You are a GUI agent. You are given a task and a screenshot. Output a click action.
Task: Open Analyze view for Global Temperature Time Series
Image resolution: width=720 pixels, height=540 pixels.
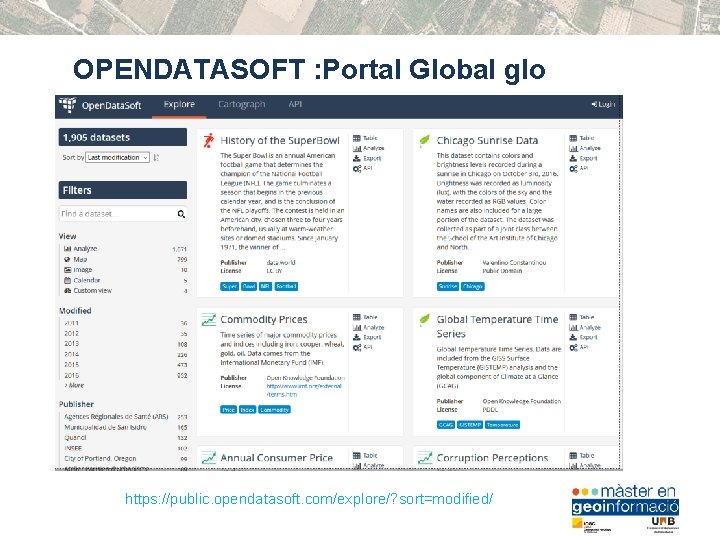click(585, 327)
